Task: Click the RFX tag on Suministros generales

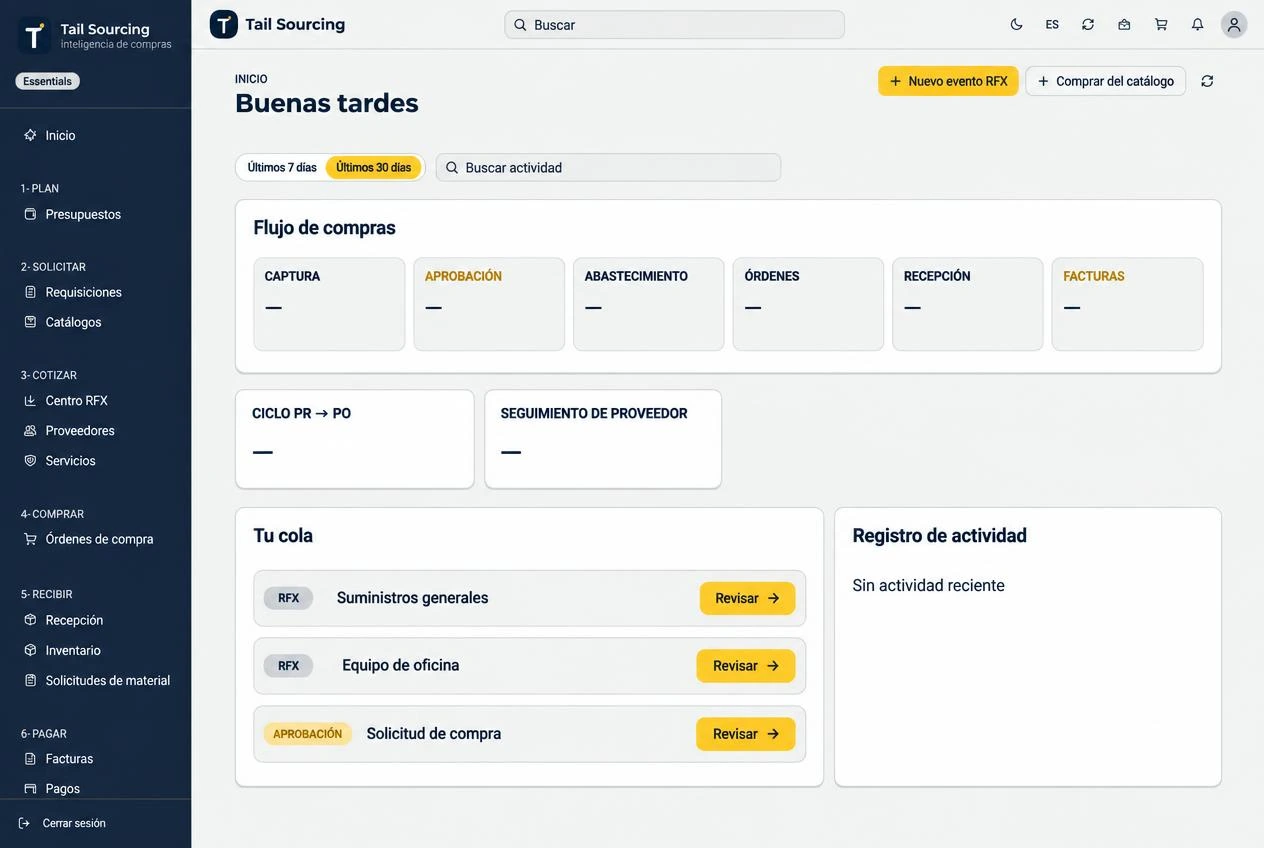Action: coord(288,598)
